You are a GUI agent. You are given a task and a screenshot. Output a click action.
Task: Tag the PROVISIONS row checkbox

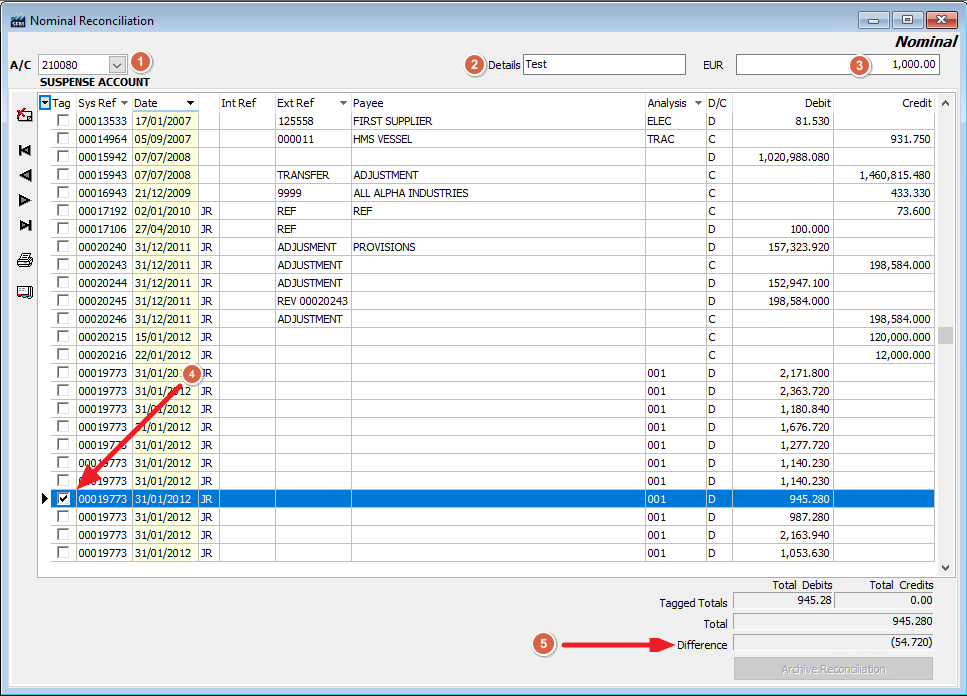pyautogui.click(x=63, y=246)
